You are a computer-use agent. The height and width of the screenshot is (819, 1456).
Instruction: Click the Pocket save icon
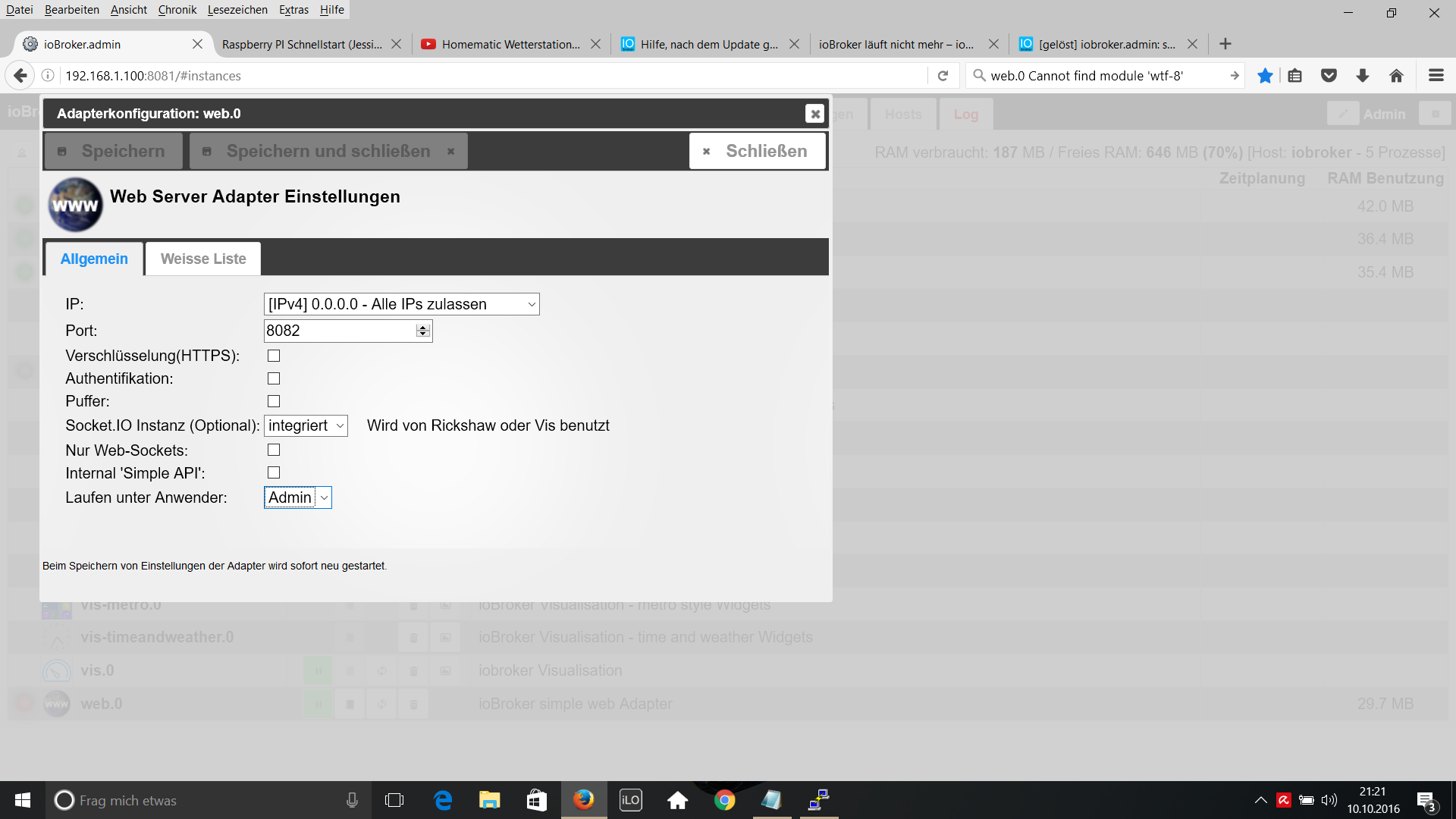point(1329,76)
